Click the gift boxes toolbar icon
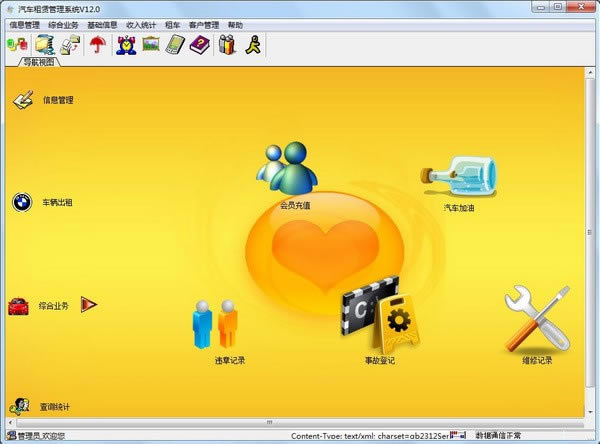Image resolution: width=600 pixels, height=444 pixels. tap(227, 44)
